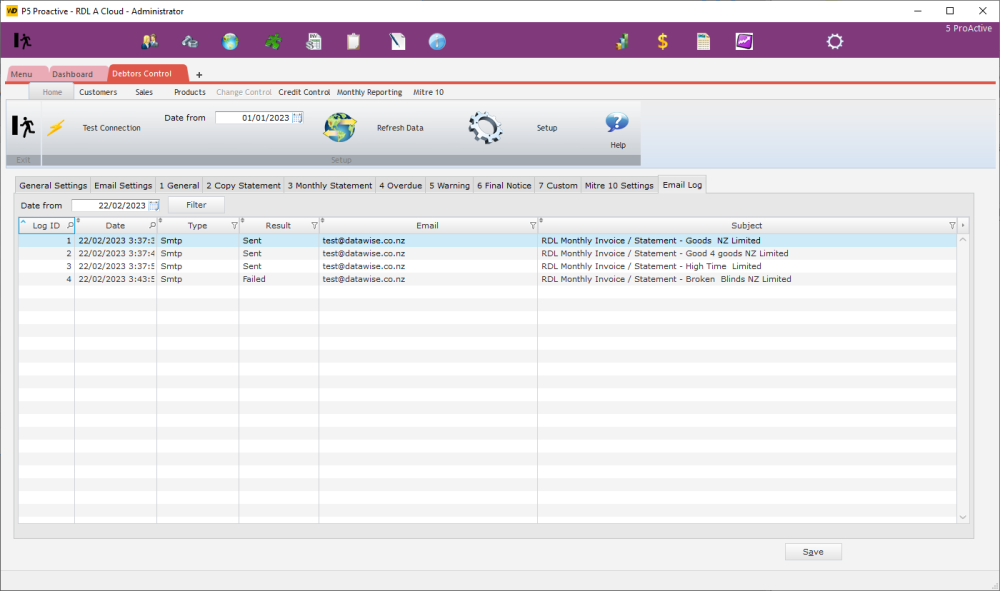Click the blue info circle icon
The image size is (1000, 591).
pyautogui.click(x=437, y=42)
